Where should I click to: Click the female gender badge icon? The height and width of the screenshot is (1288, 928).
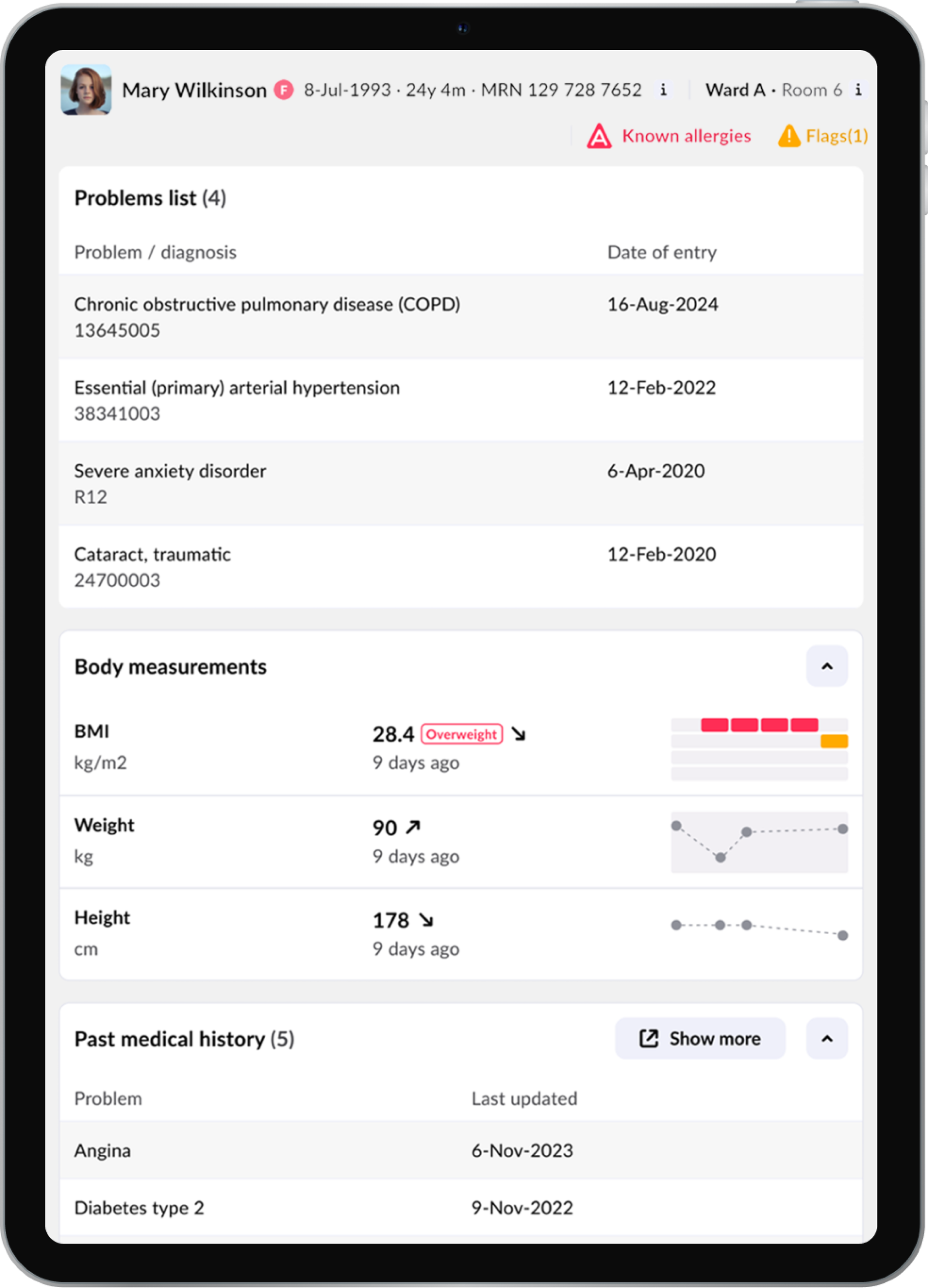(284, 90)
